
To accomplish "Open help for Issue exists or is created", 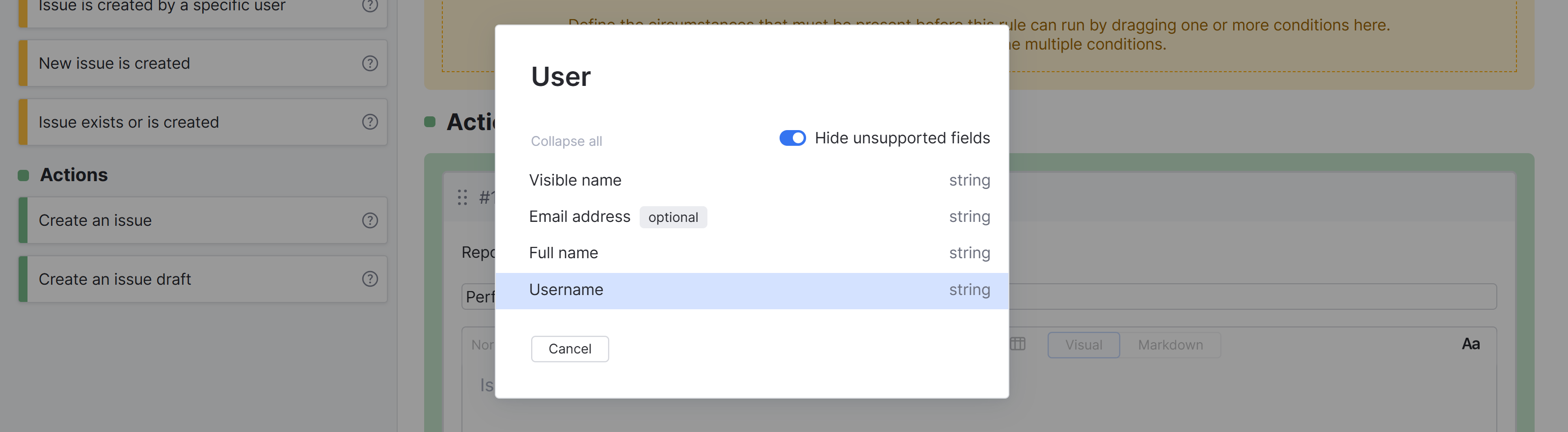I will click(370, 122).
